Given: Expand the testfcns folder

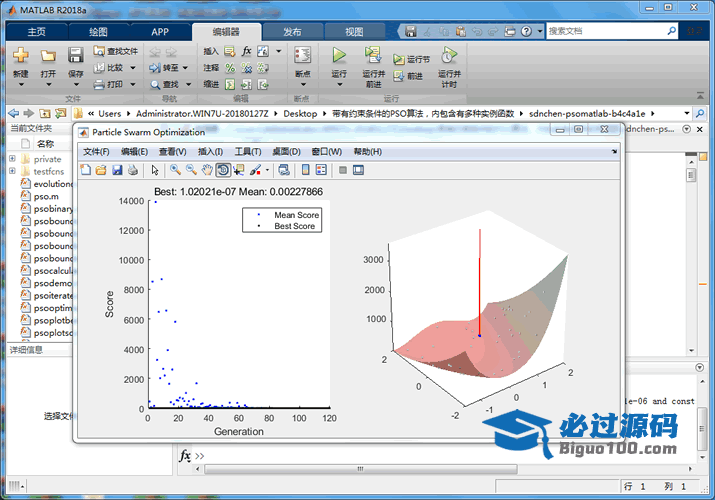Looking at the screenshot, I should pyautogui.click(x=12, y=171).
